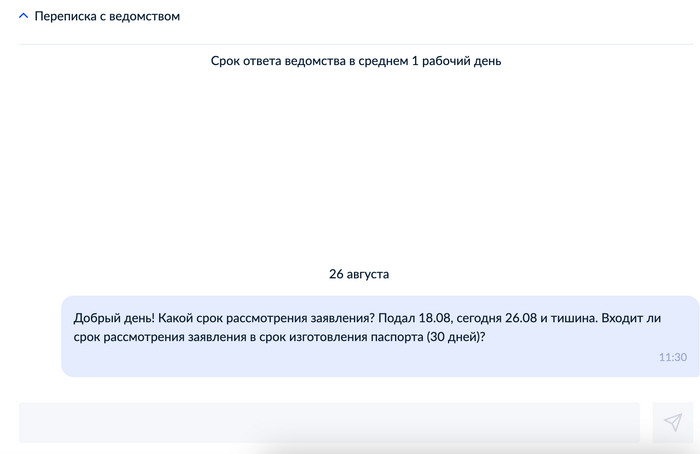Send the message with paper plane icon
Screen dimensions: 700x454
pyautogui.click(x=672, y=422)
